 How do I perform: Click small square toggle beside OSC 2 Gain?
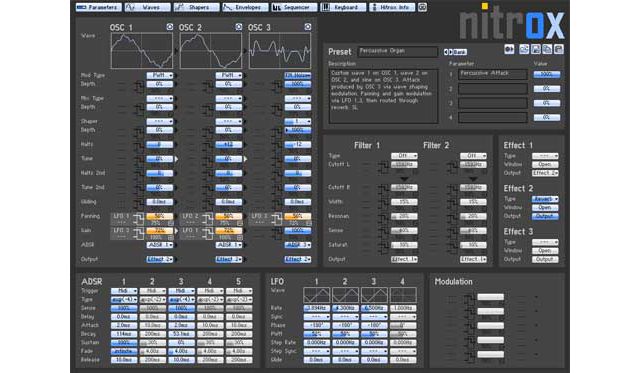tap(240, 238)
